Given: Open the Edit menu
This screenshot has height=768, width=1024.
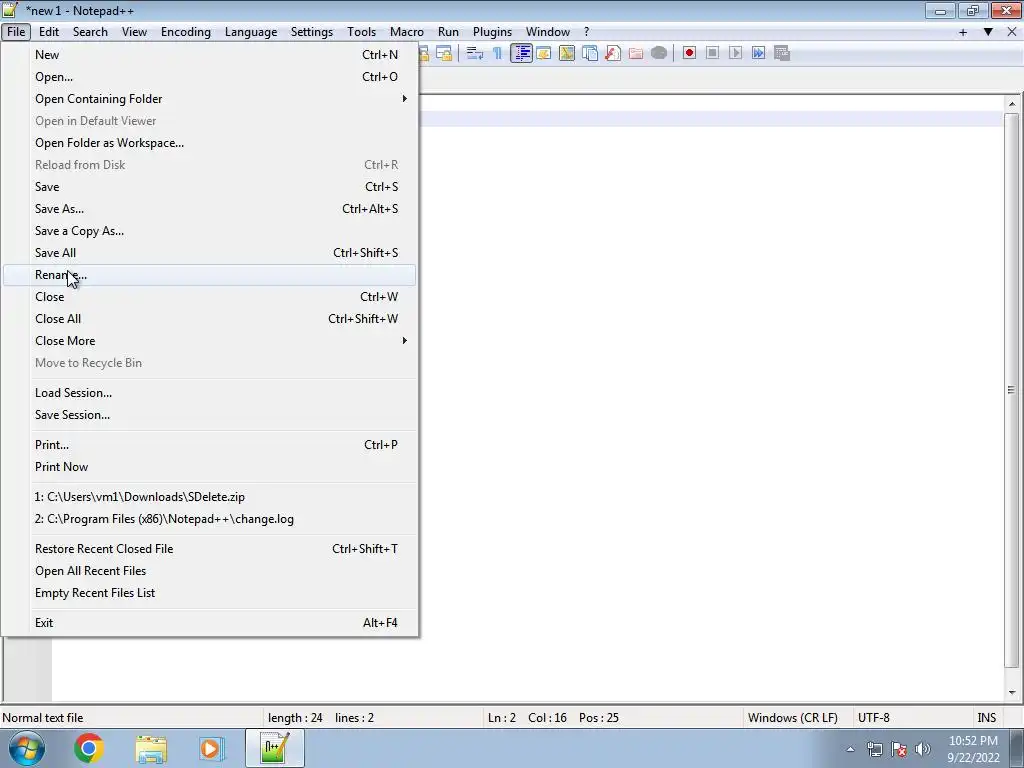Looking at the screenshot, I should point(49,32).
